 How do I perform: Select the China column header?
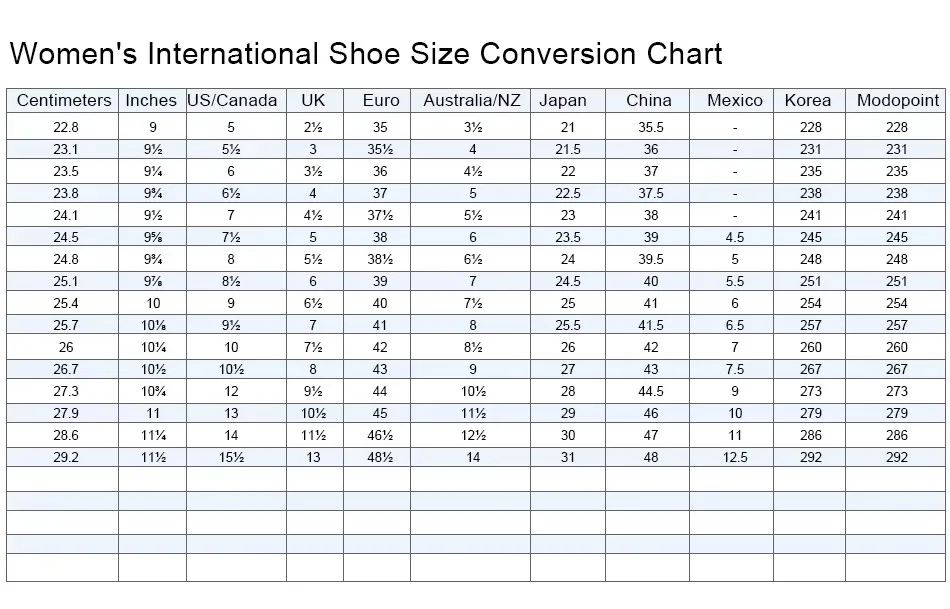tap(651, 100)
